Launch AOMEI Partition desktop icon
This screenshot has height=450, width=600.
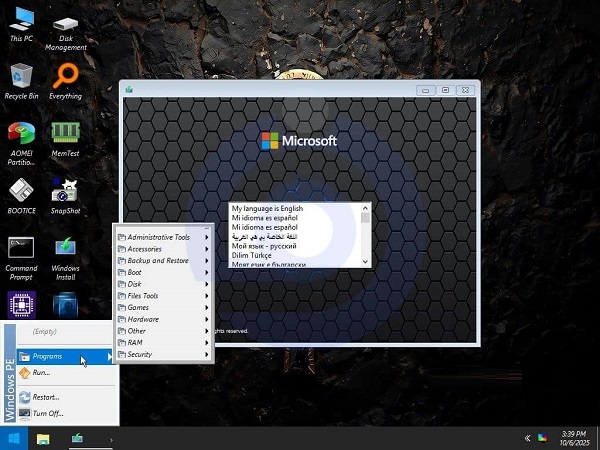21,143
